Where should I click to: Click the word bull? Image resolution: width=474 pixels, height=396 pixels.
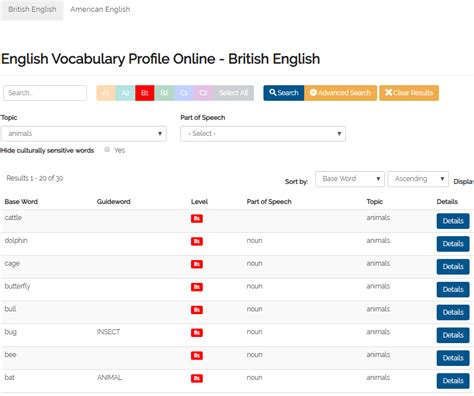[10, 309]
